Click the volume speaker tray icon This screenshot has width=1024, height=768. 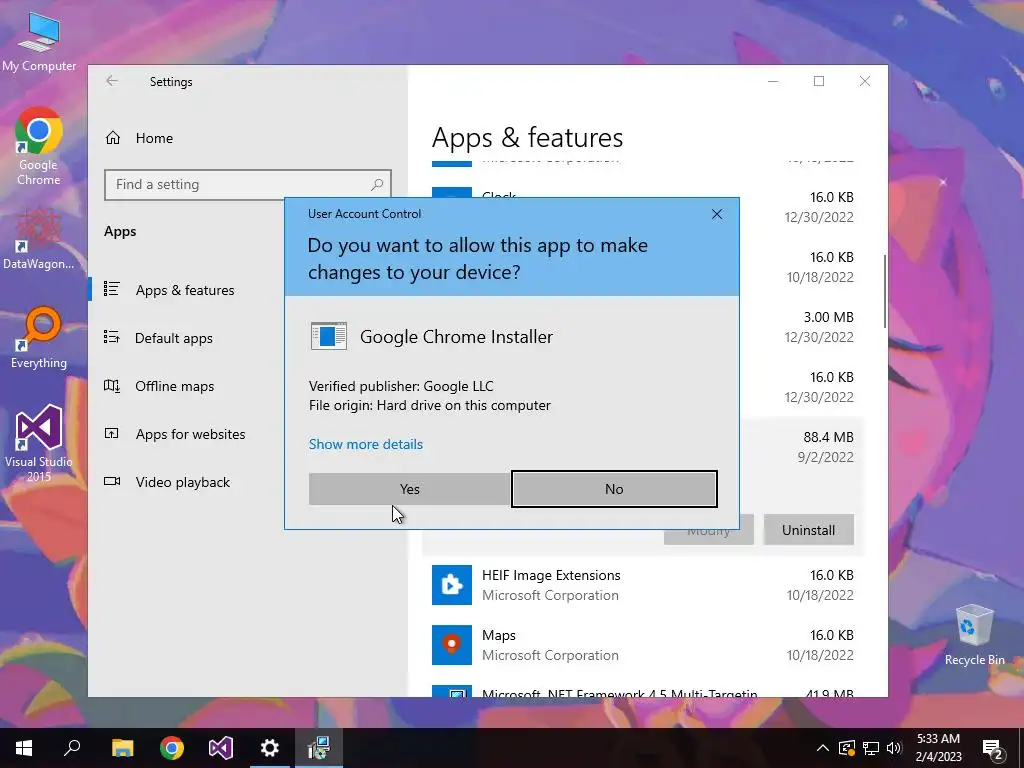(x=894, y=748)
